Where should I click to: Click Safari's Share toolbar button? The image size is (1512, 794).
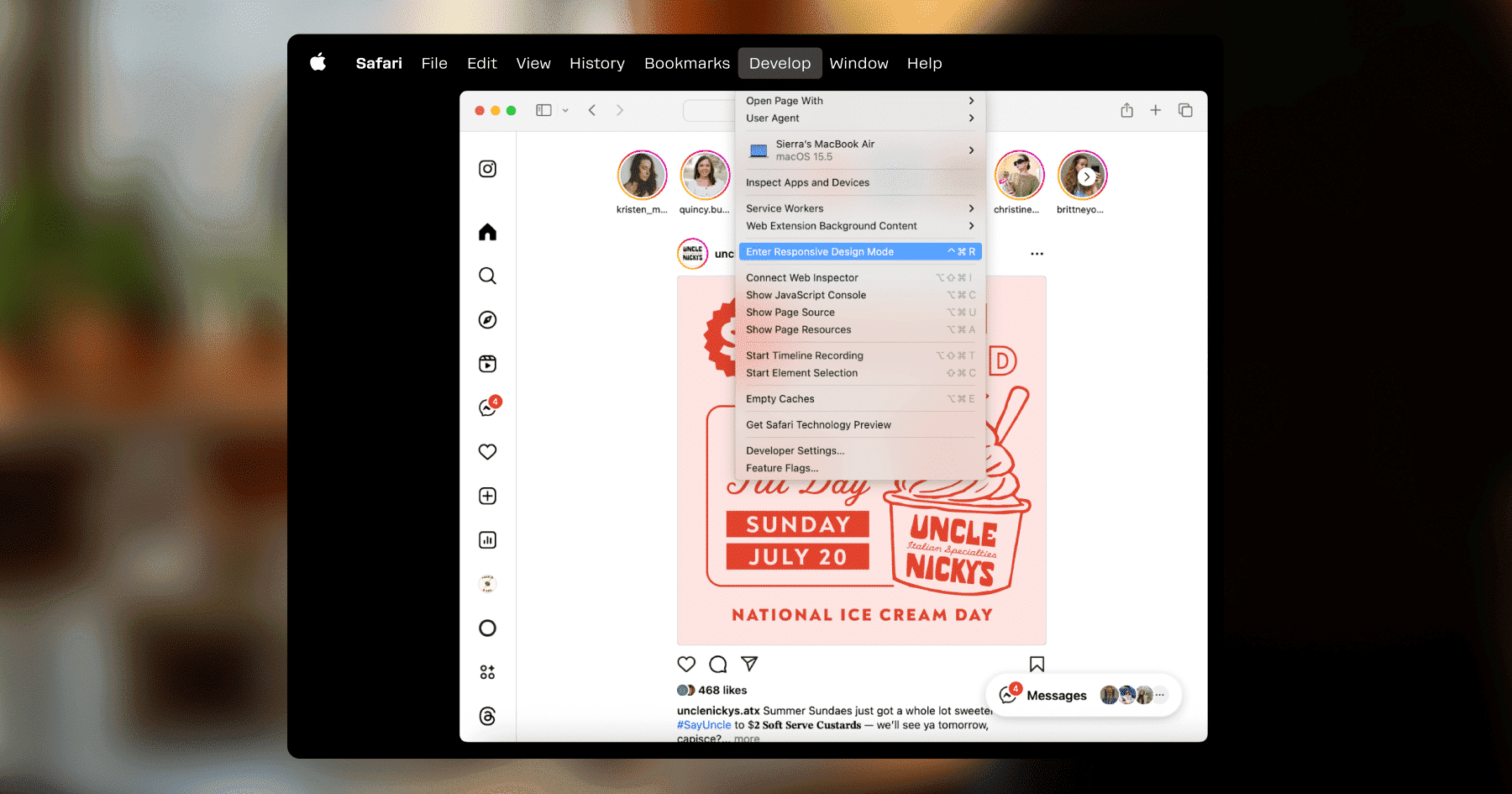(x=1126, y=110)
